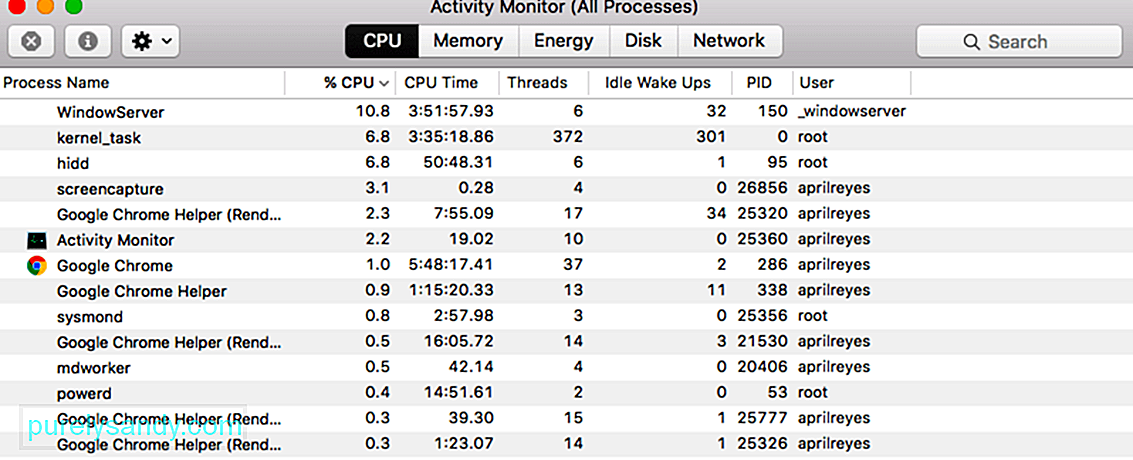This screenshot has width=1133, height=460.
Task: Click the Activity Monitor app icon row
Action: pos(566,240)
